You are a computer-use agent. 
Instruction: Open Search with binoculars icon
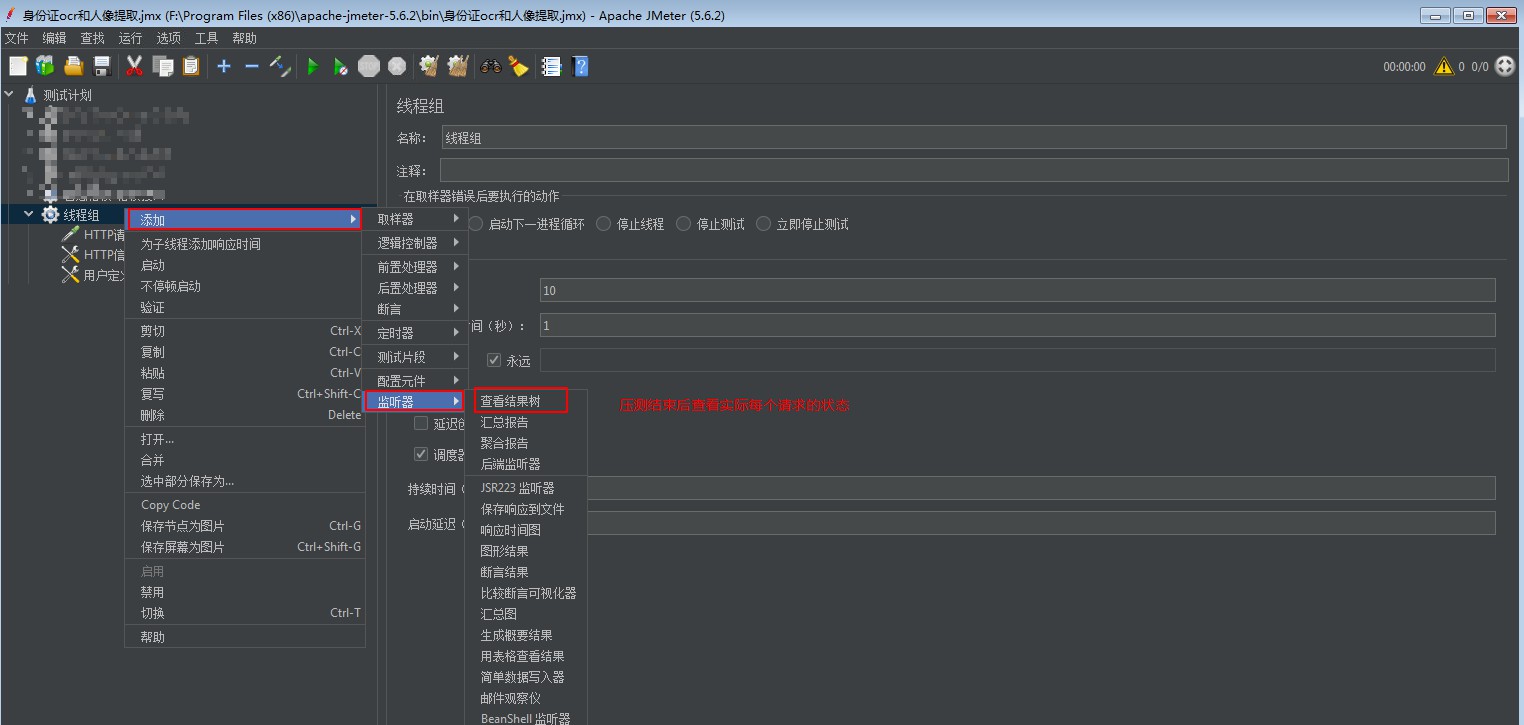[490, 66]
